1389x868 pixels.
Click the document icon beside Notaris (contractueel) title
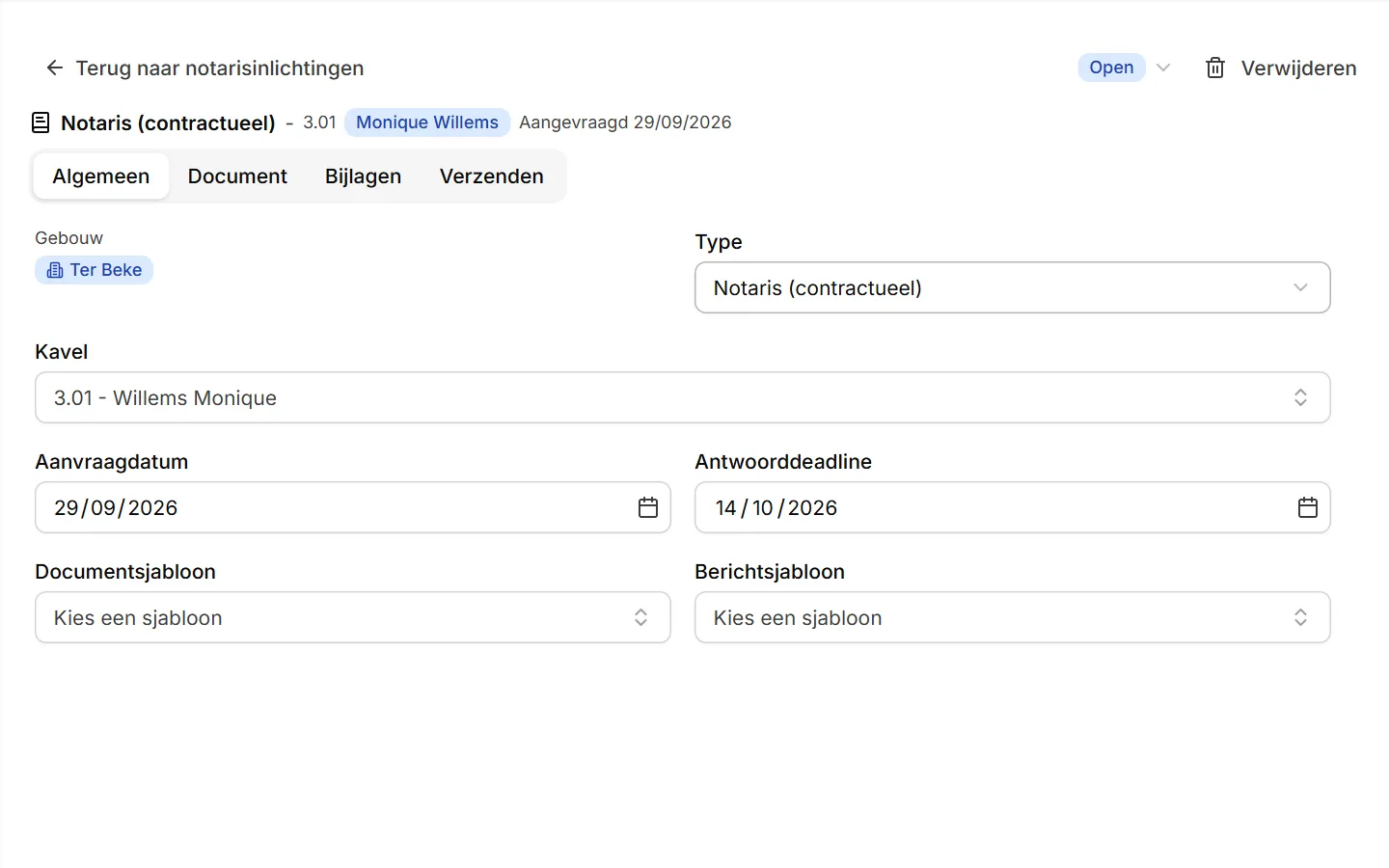41,122
